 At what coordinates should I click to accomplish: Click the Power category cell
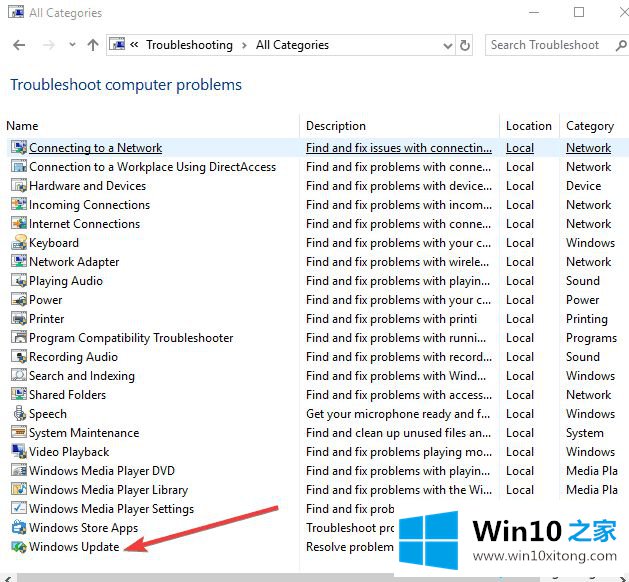[x=582, y=300]
